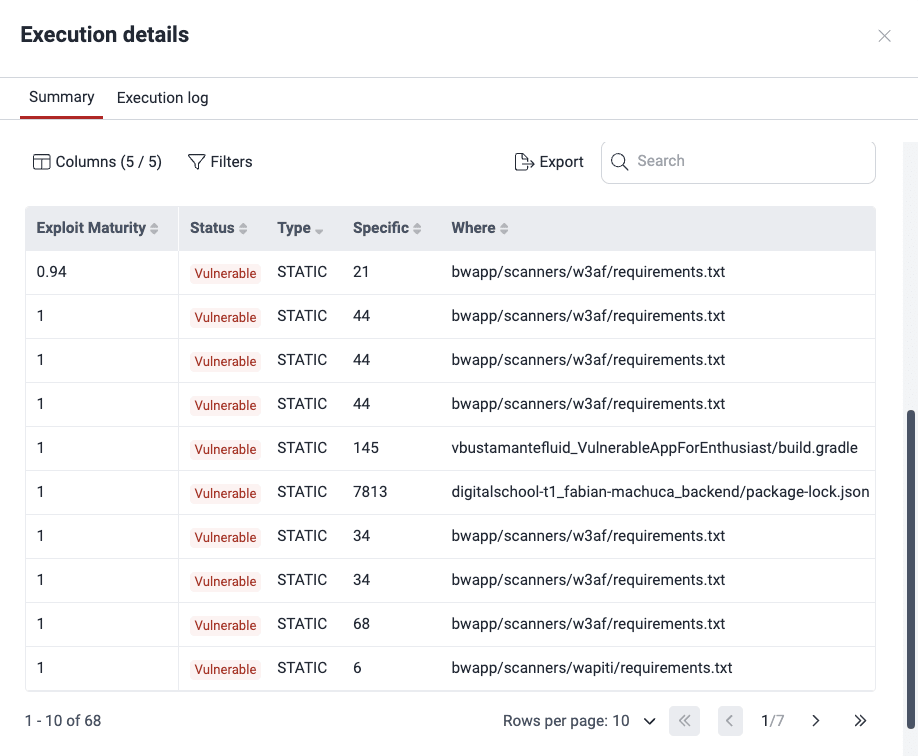The image size is (918, 756).
Task: Switch to the Summary tab
Action: coord(61,97)
